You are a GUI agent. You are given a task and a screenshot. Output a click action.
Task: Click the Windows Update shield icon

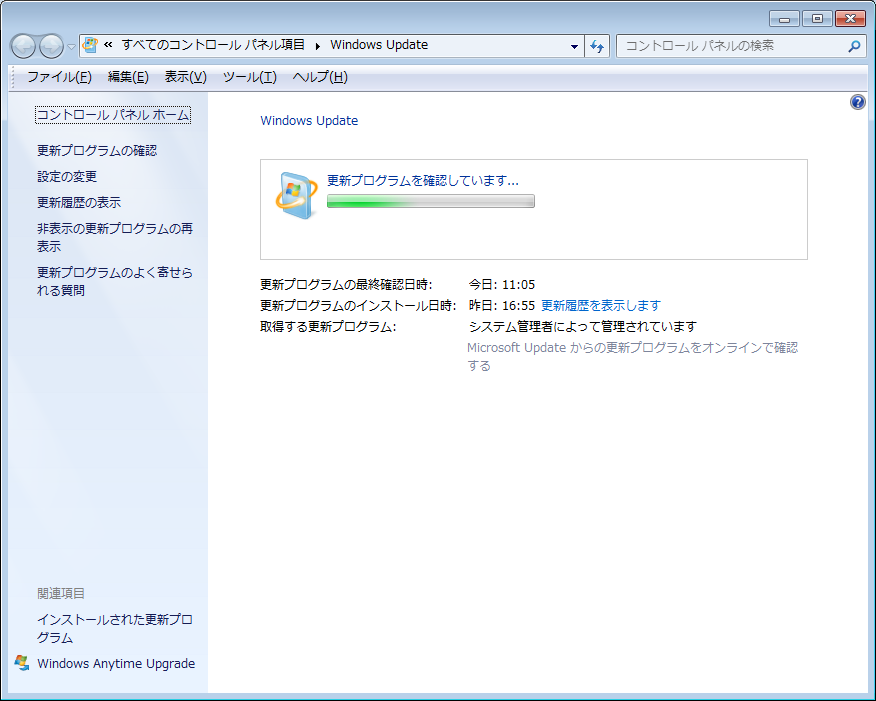tap(296, 195)
